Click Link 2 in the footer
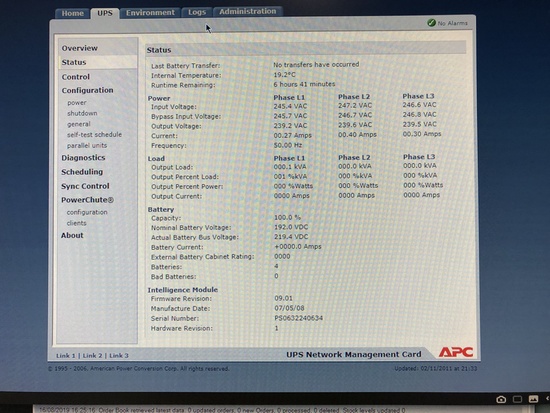This screenshot has height=413, width=550. [92, 355]
